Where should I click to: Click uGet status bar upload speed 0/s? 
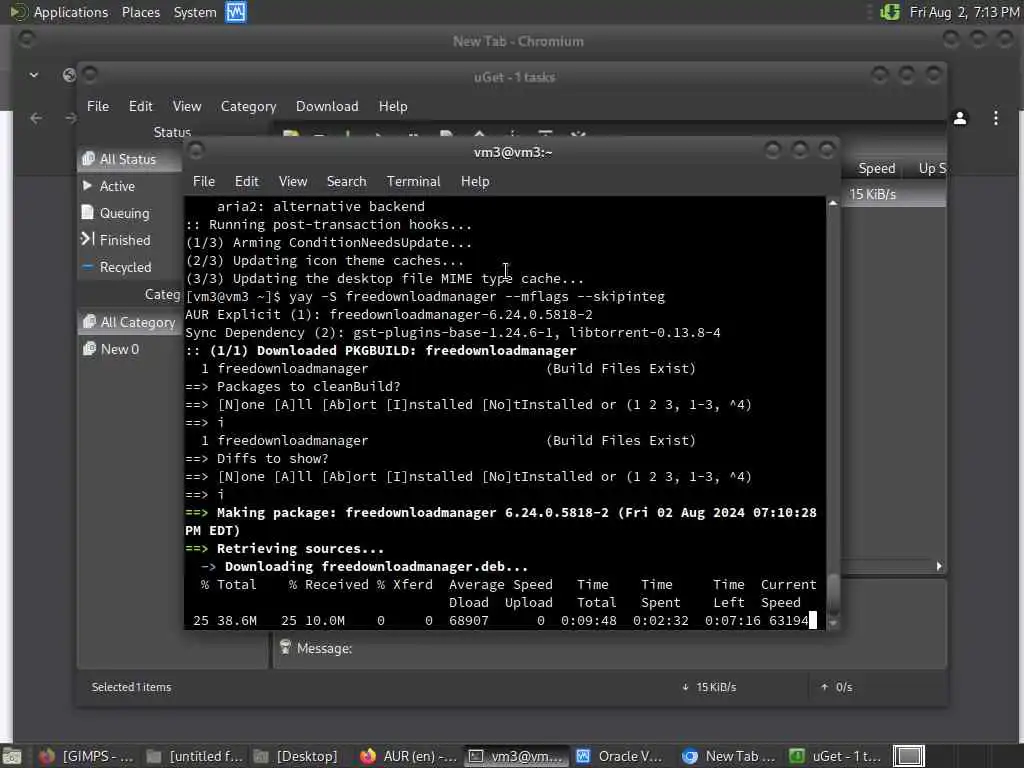837,687
